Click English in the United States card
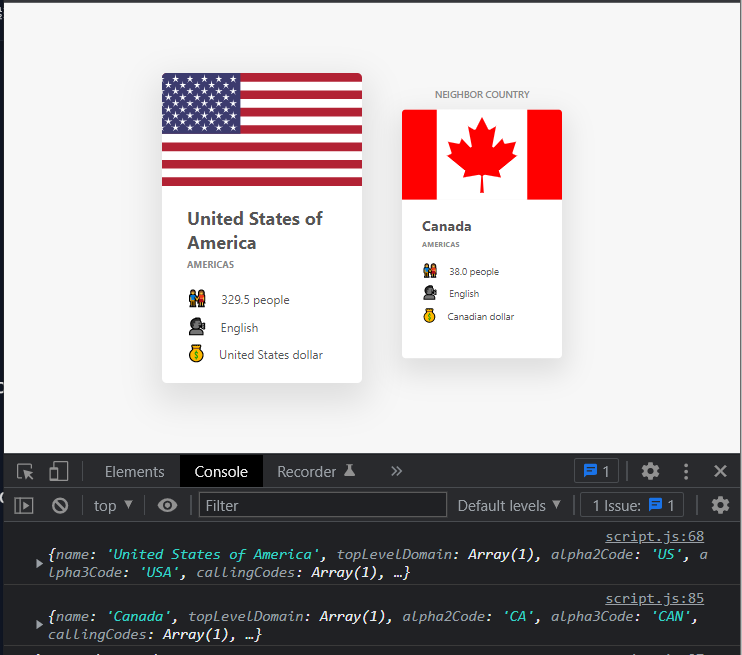 click(239, 328)
